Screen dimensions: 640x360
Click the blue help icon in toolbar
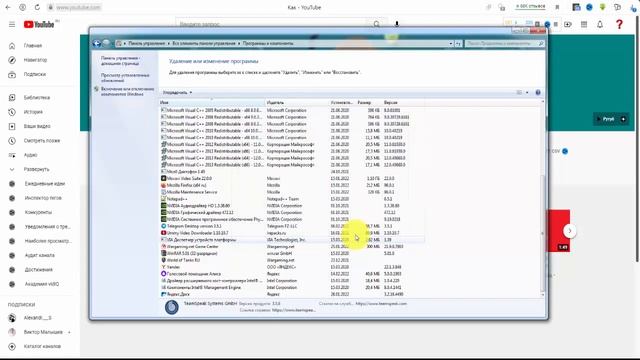[x=538, y=93]
